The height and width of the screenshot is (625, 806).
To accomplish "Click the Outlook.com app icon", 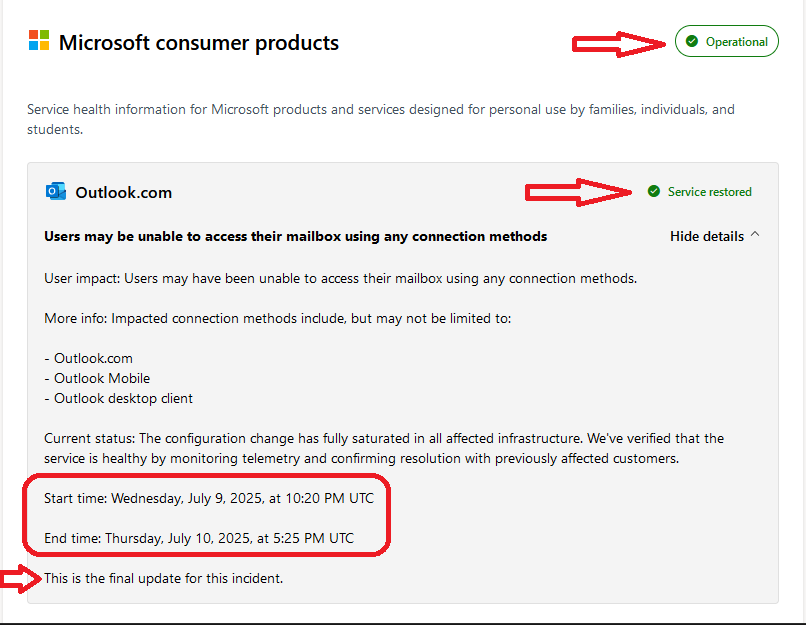I will coord(56,192).
